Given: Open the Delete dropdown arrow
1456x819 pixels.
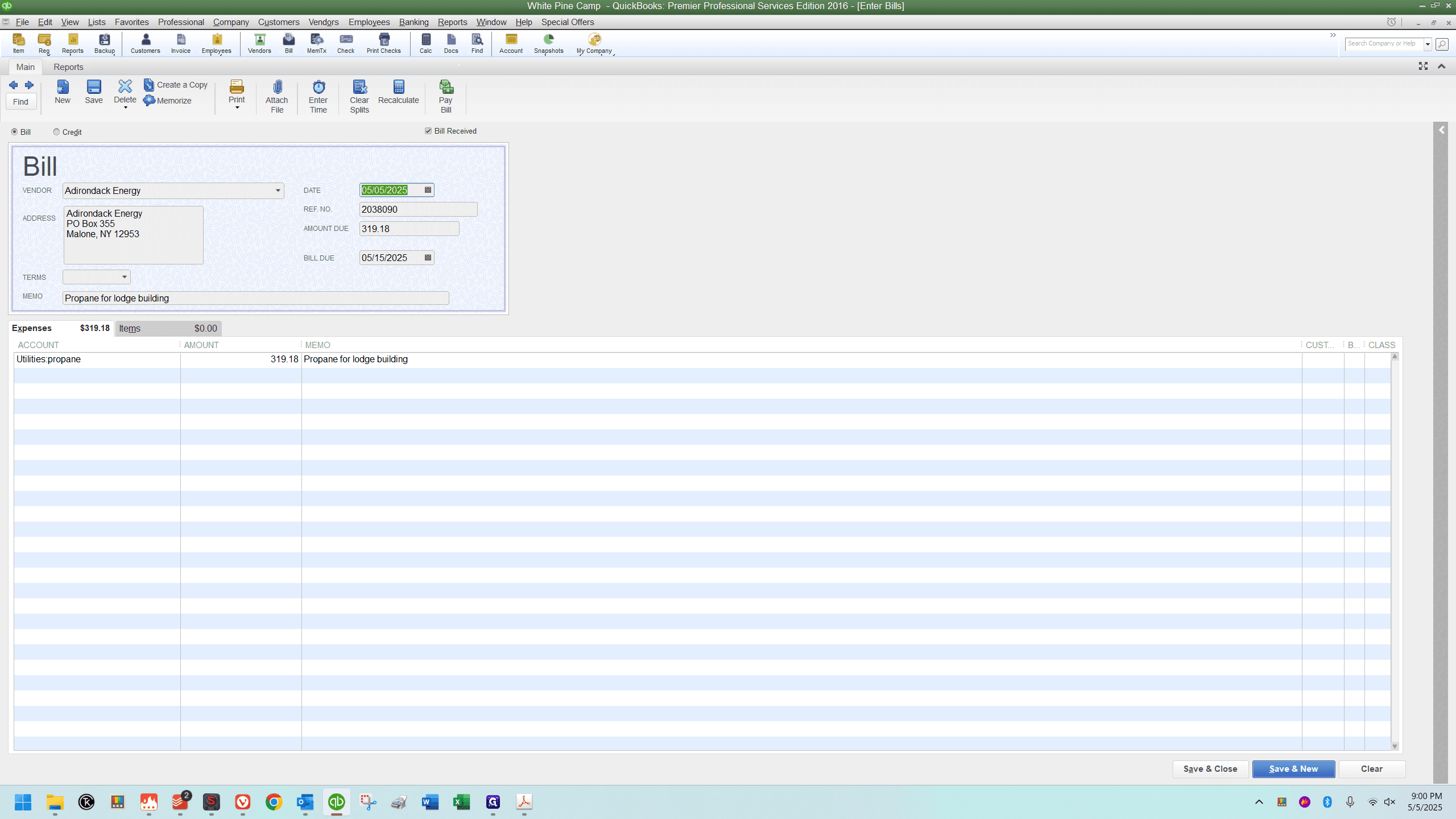Looking at the screenshot, I should coord(126,107).
